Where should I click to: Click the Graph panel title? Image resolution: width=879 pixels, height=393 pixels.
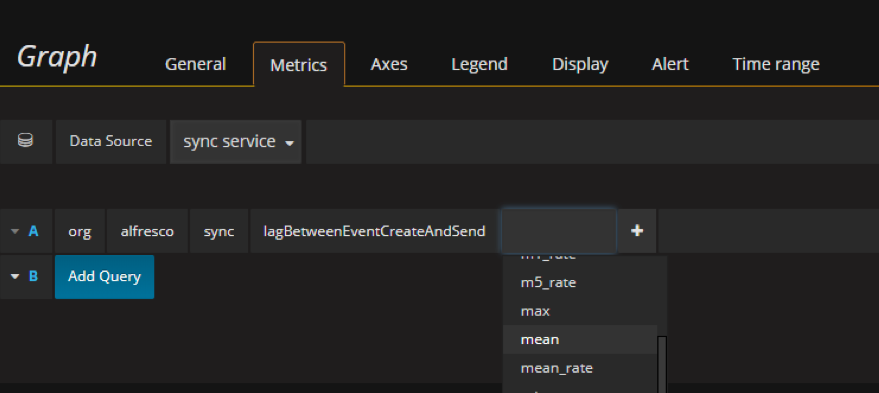point(57,58)
